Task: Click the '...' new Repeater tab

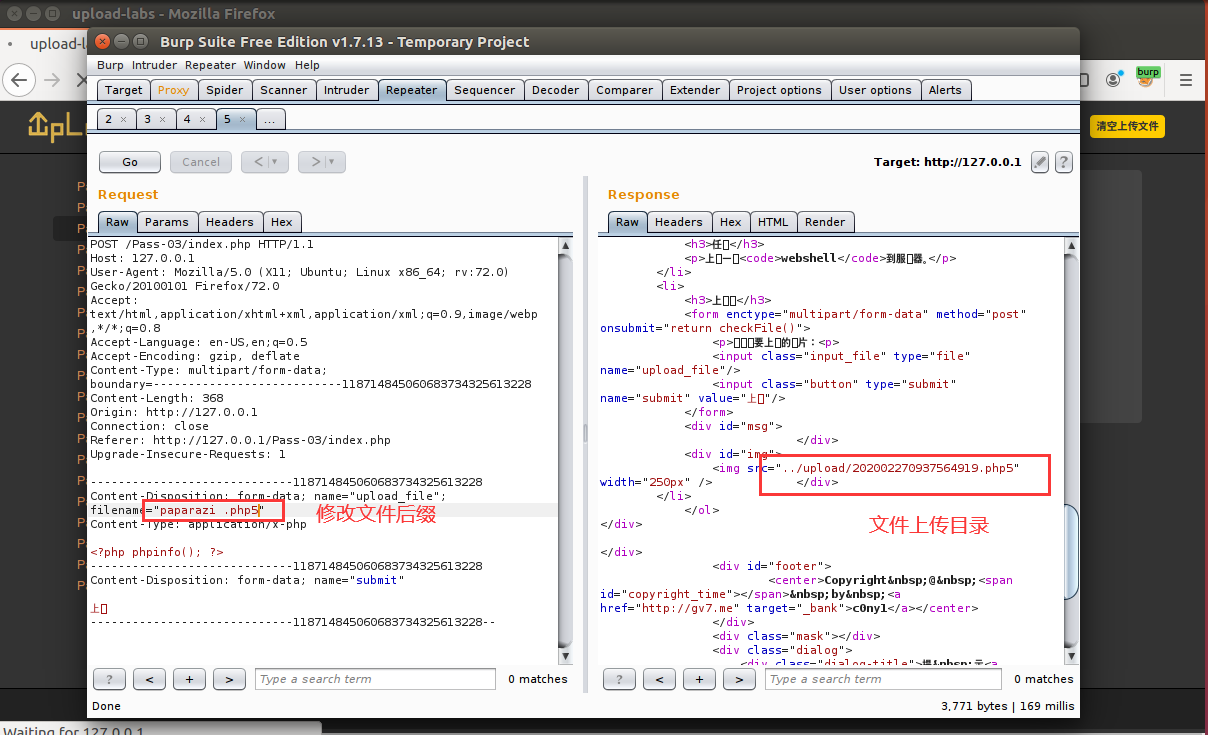Action: (x=270, y=119)
